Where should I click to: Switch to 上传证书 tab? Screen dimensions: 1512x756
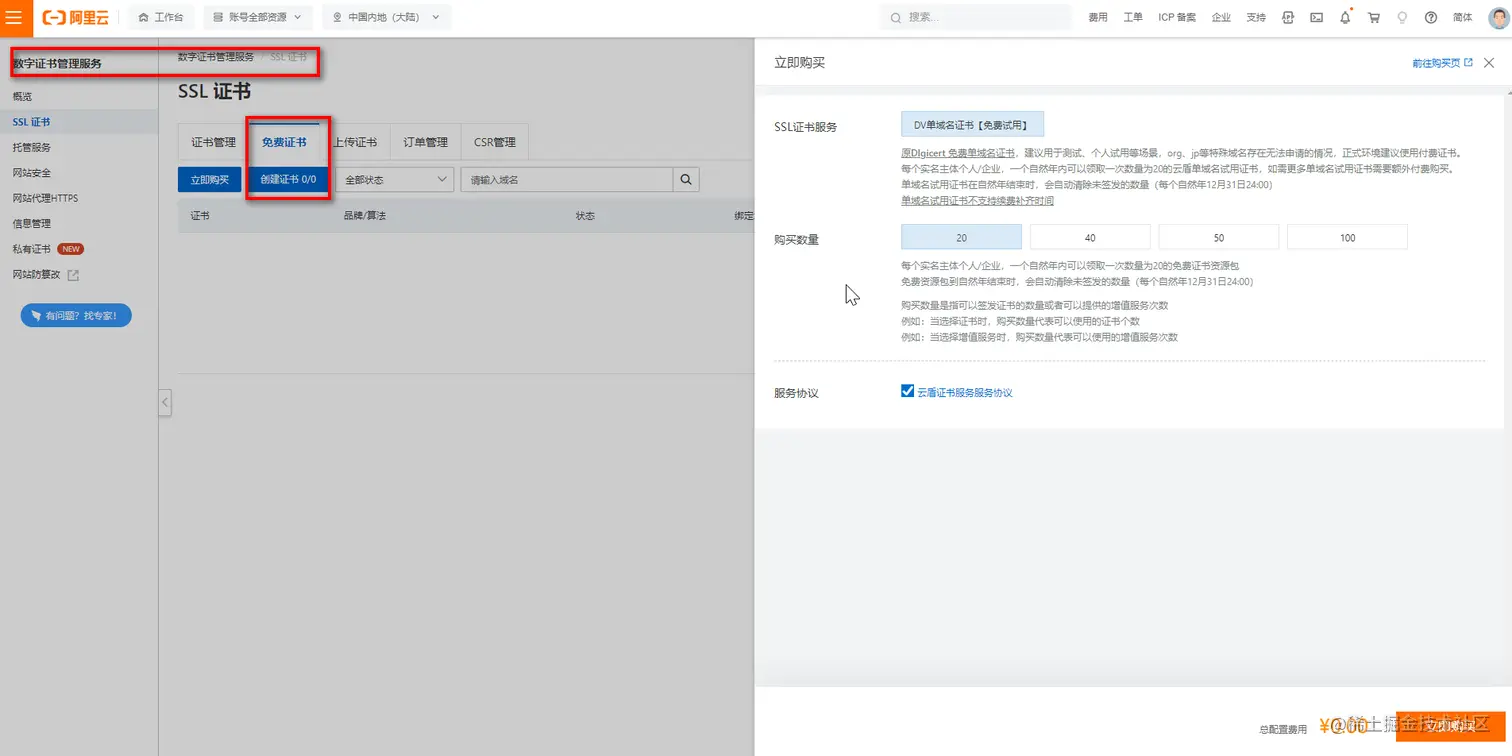355,142
